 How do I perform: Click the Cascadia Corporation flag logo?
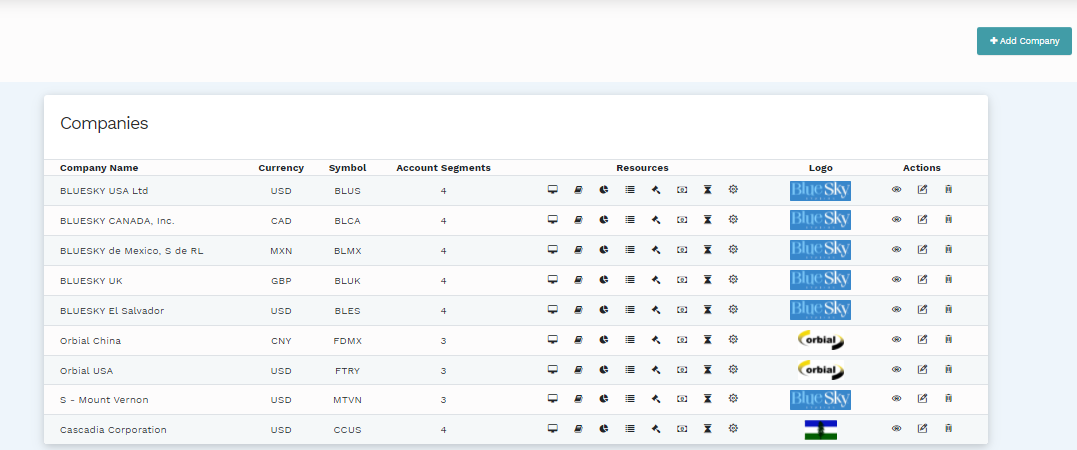coord(820,430)
